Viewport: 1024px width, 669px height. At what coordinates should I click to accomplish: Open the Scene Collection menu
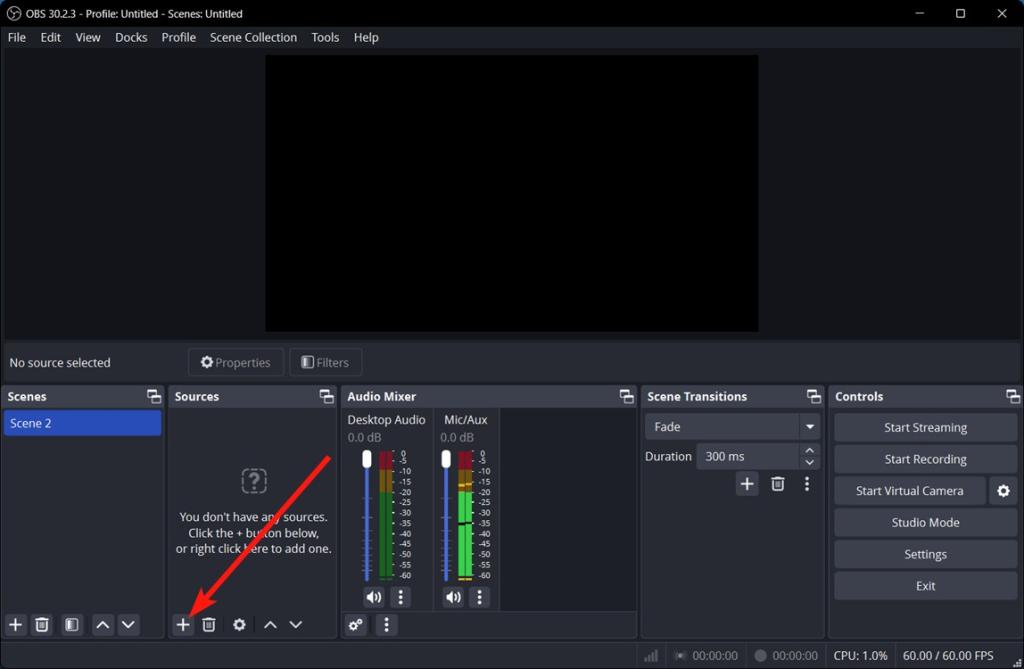[x=253, y=37]
